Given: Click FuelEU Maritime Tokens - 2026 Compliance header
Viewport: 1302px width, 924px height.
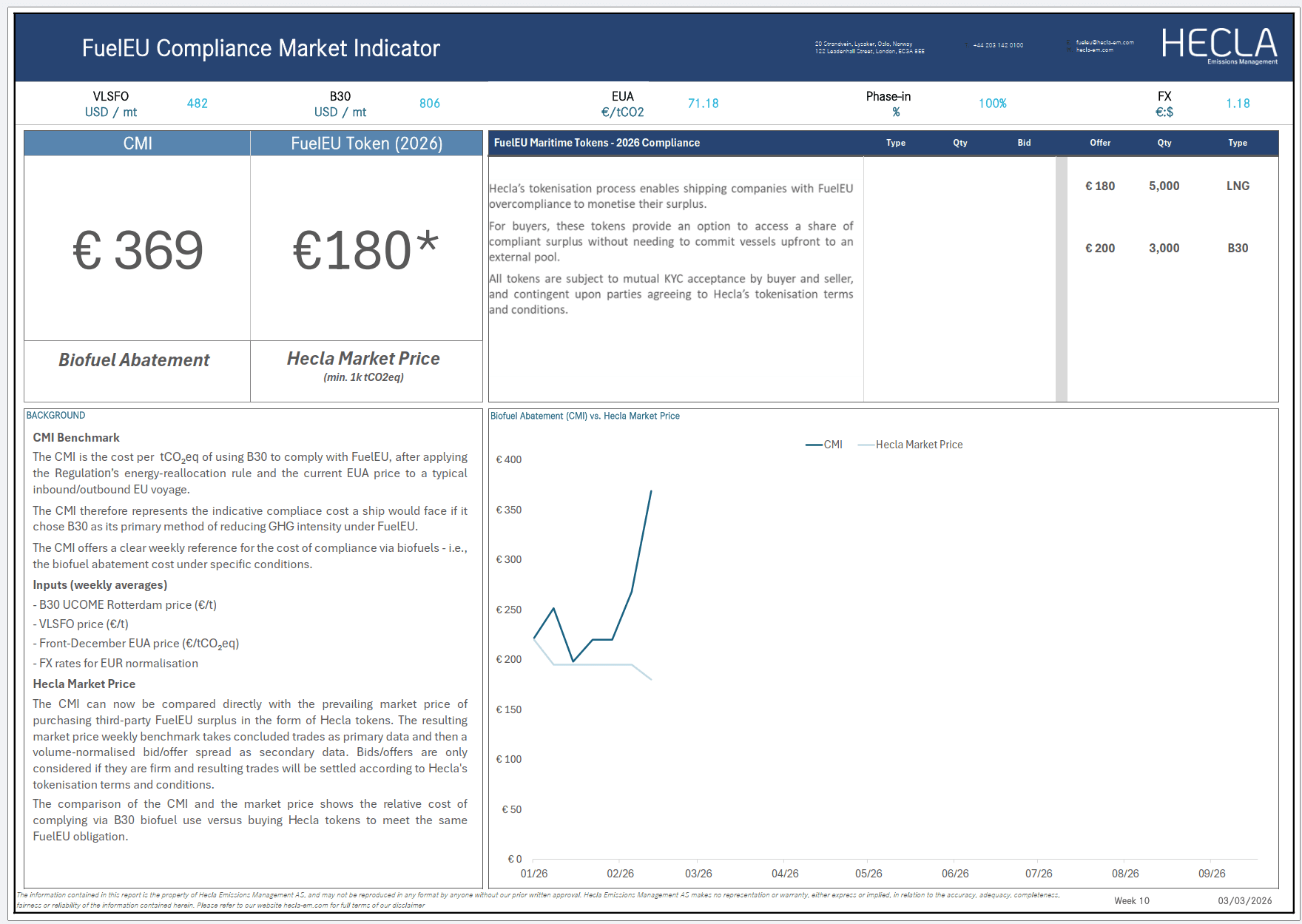Looking at the screenshot, I should tap(597, 143).
